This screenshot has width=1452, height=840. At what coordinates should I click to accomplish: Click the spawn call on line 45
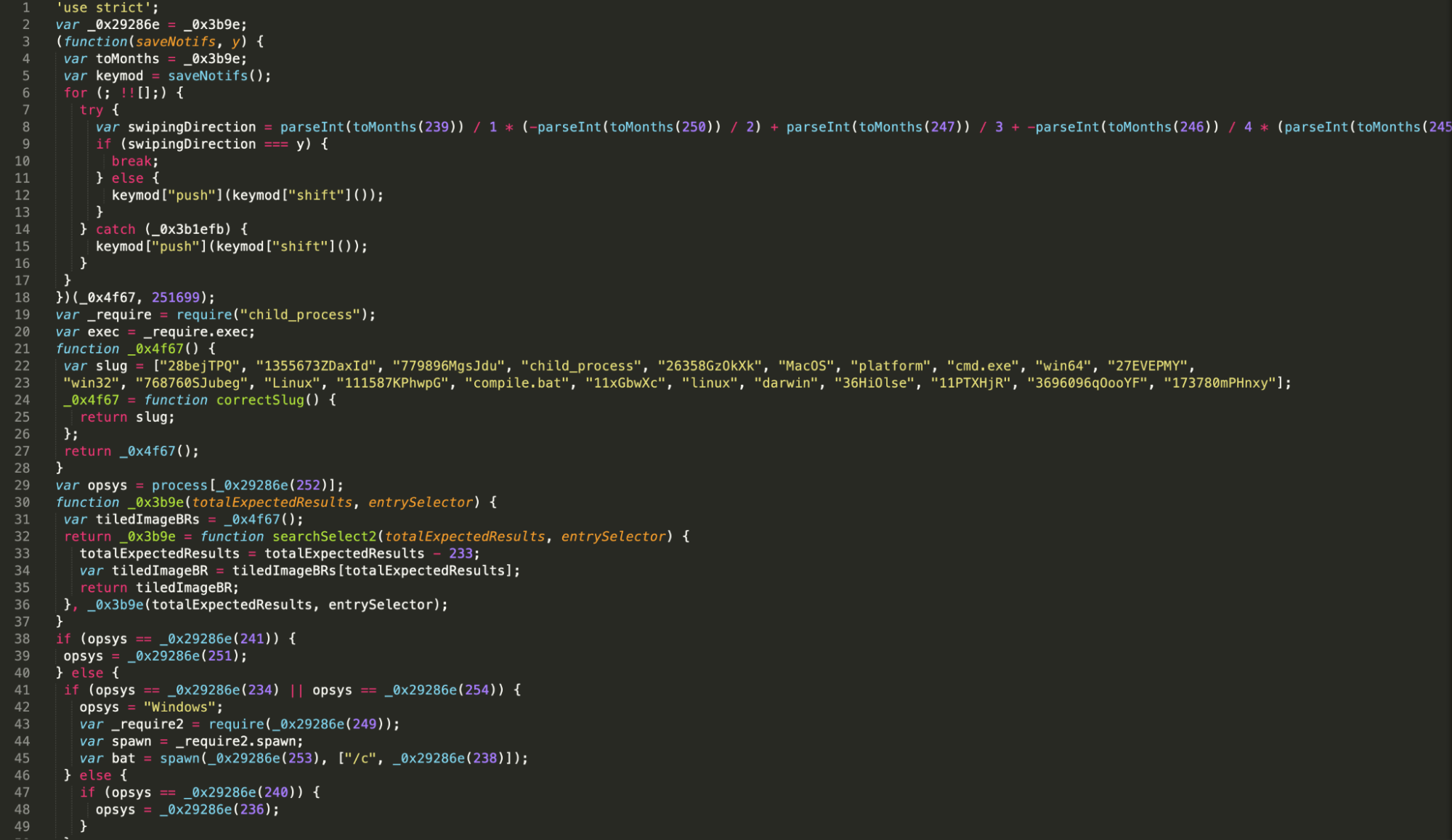click(x=179, y=759)
